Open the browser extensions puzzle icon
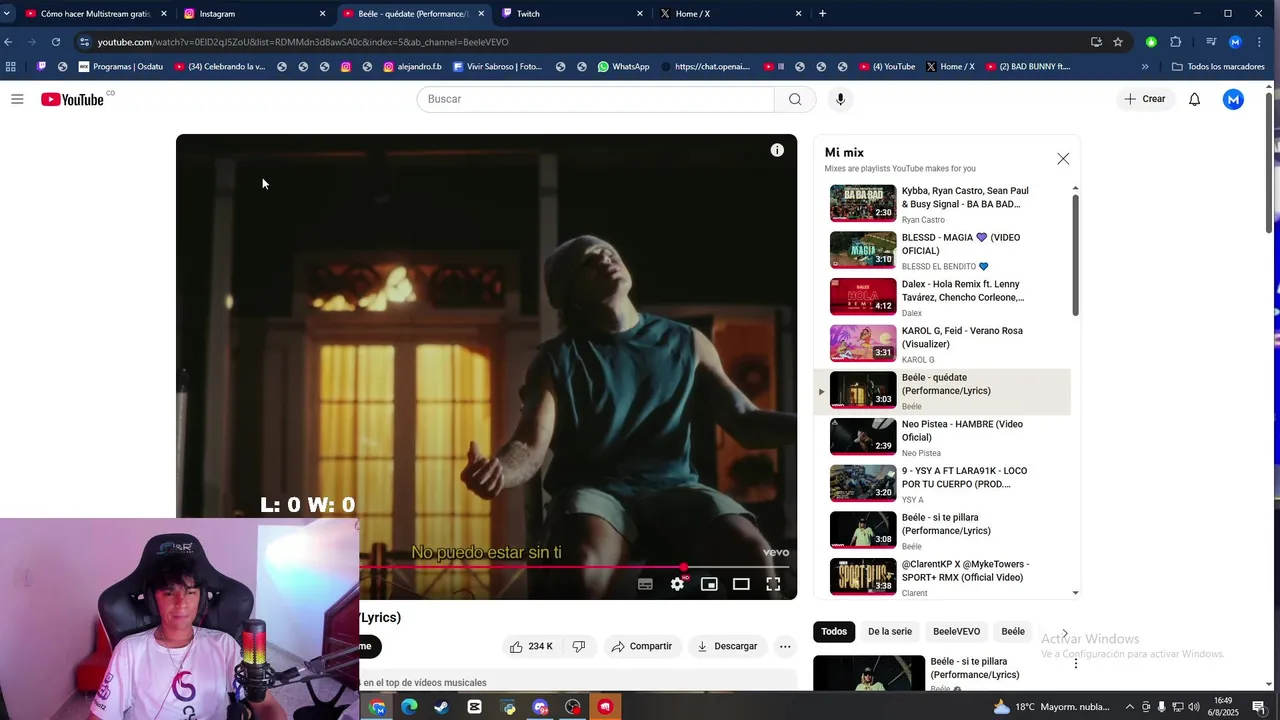The width and height of the screenshot is (1280, 720). (1176, 42)
